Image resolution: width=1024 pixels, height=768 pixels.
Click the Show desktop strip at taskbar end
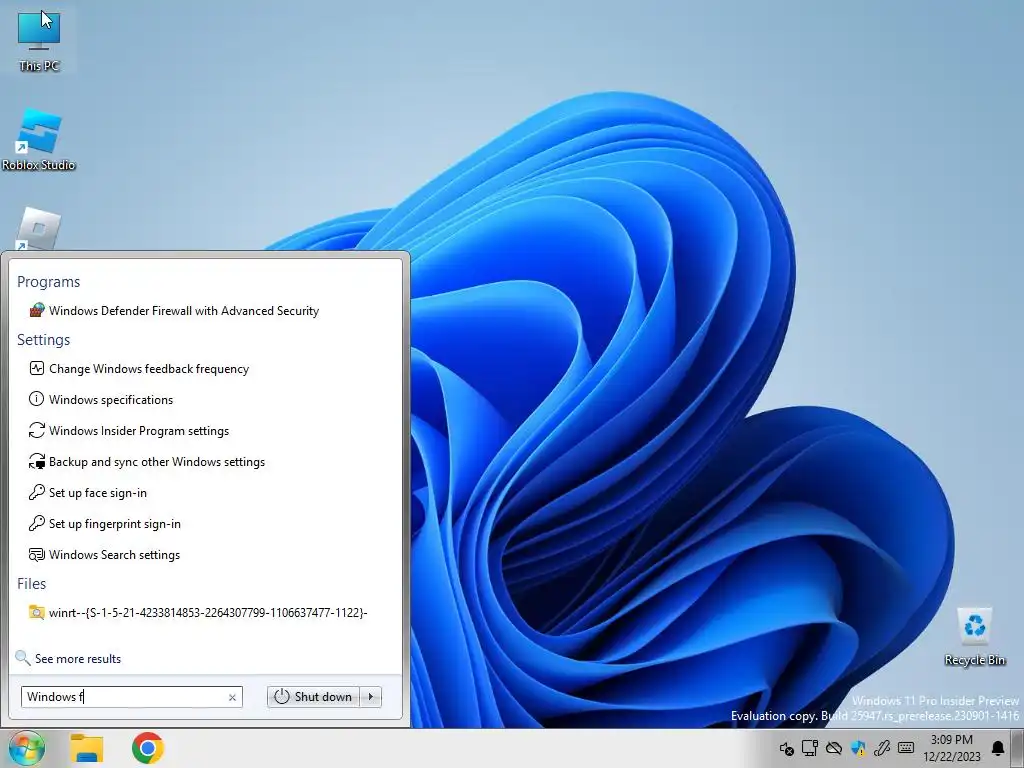point(1017,748)
